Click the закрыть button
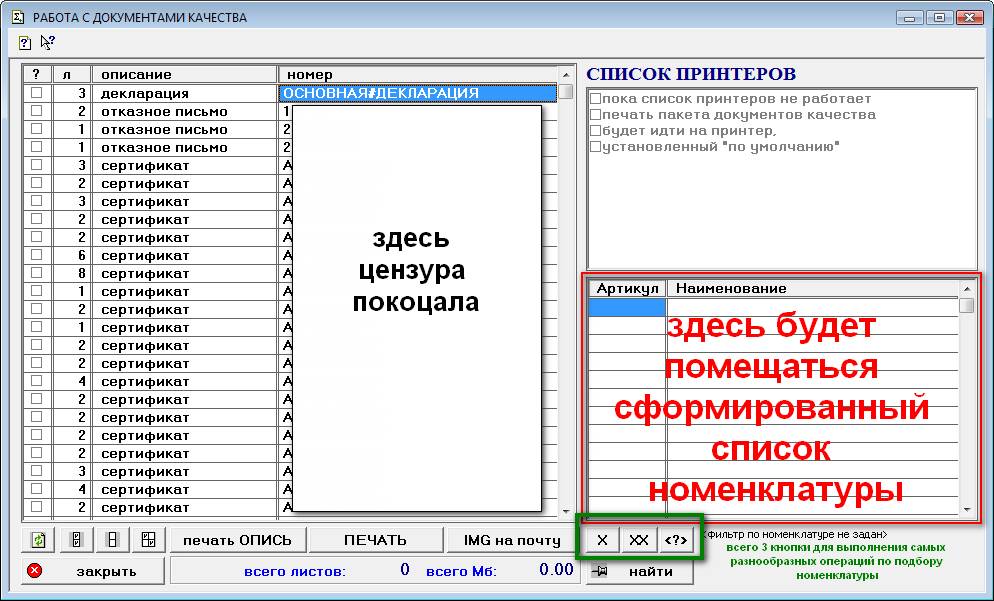Viewport: 994px width, 601px height. 93,571
